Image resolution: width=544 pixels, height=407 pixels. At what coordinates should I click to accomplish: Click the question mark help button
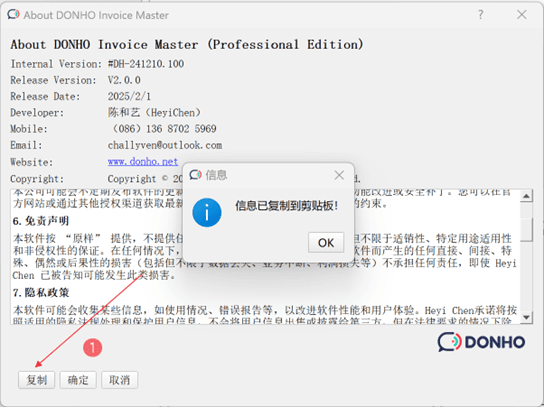[481, 15]
